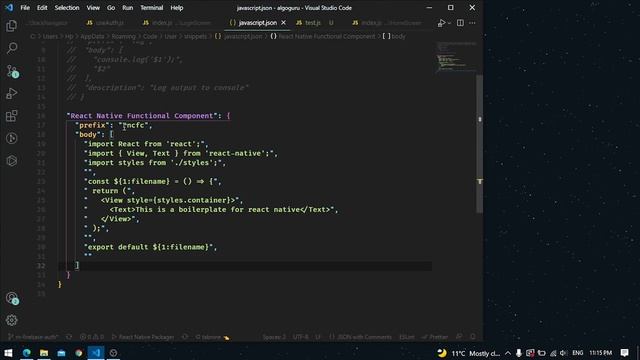
Task: Click the UTF-8 encoding status item
Action: tap(300, 337)
